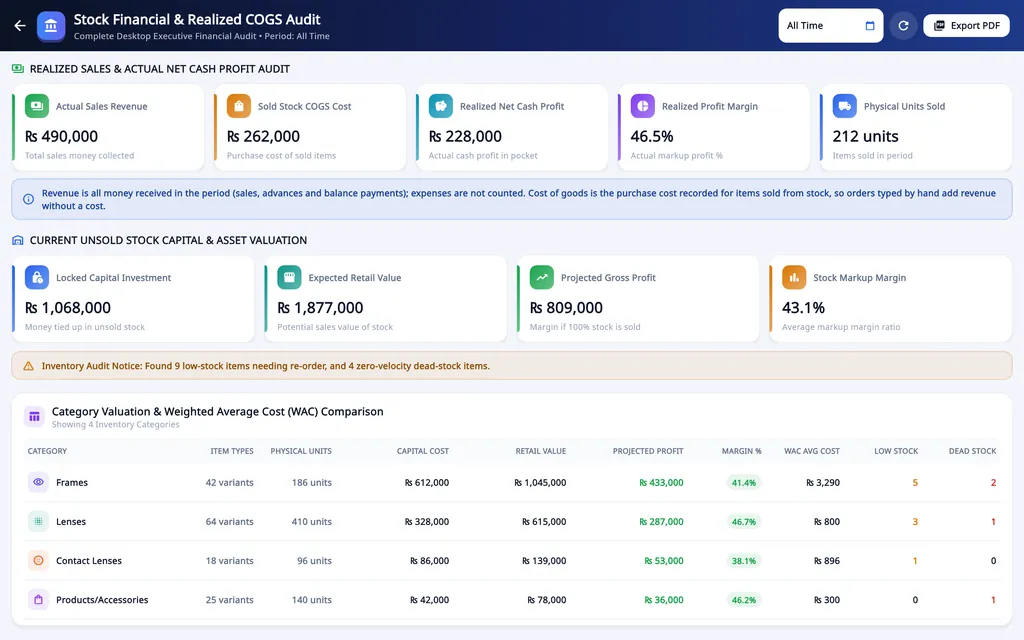
Task: Select the Rs 809,000 projected profit value
Action: click(x=566, y=308)
